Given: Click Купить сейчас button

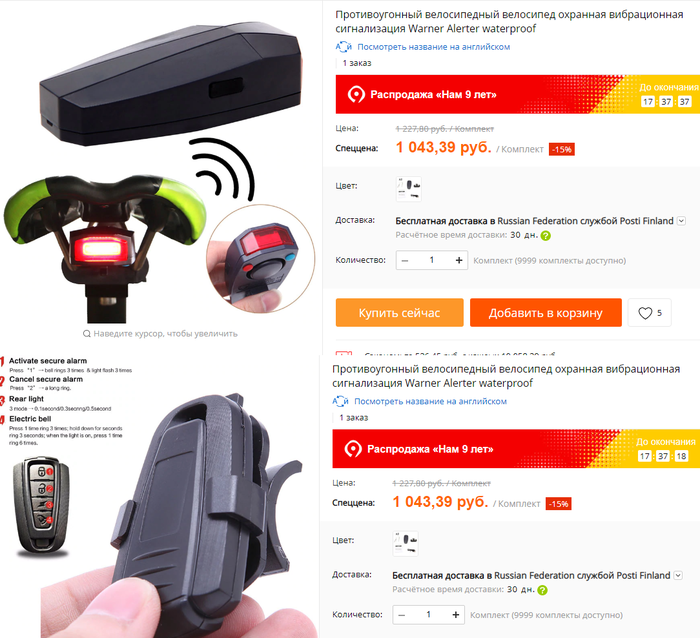Looking at the screenshot, I should [400, 313].
